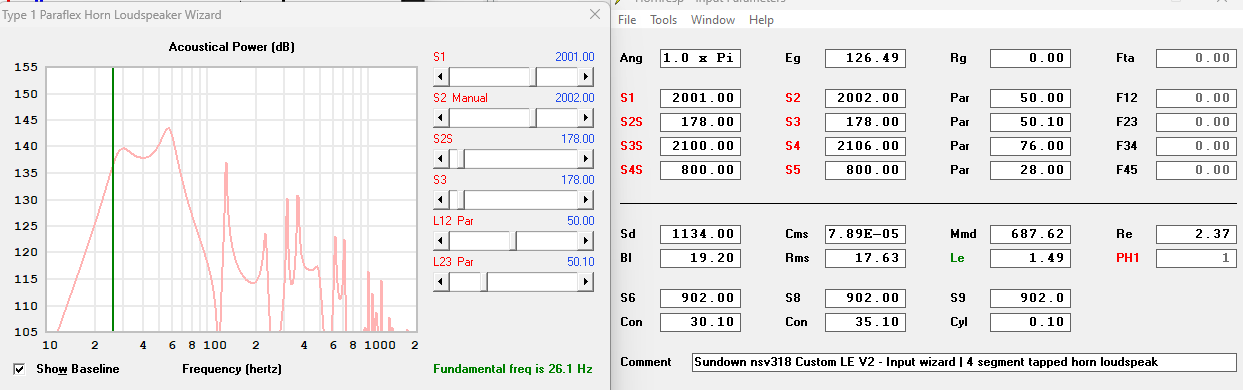Click the S1 input field showing 2001.00
Image resolution: width=1243 pixels, height=390 pixels.
pos(700,98)
